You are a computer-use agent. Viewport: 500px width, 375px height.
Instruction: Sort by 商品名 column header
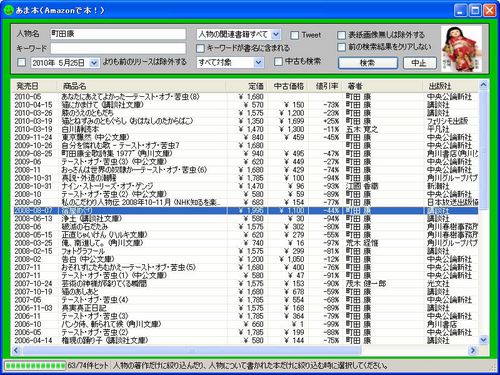pyautogui.click(x=142, y=86)
